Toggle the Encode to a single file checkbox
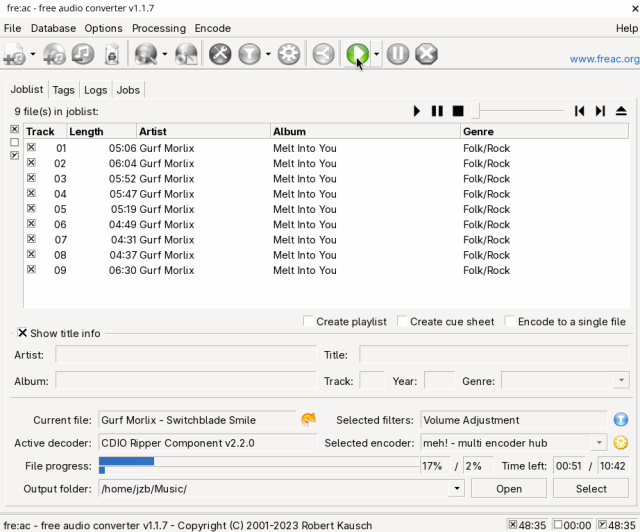Image resolution: width=640 pixels, height=532 pixels. click(x=510, y=322)
